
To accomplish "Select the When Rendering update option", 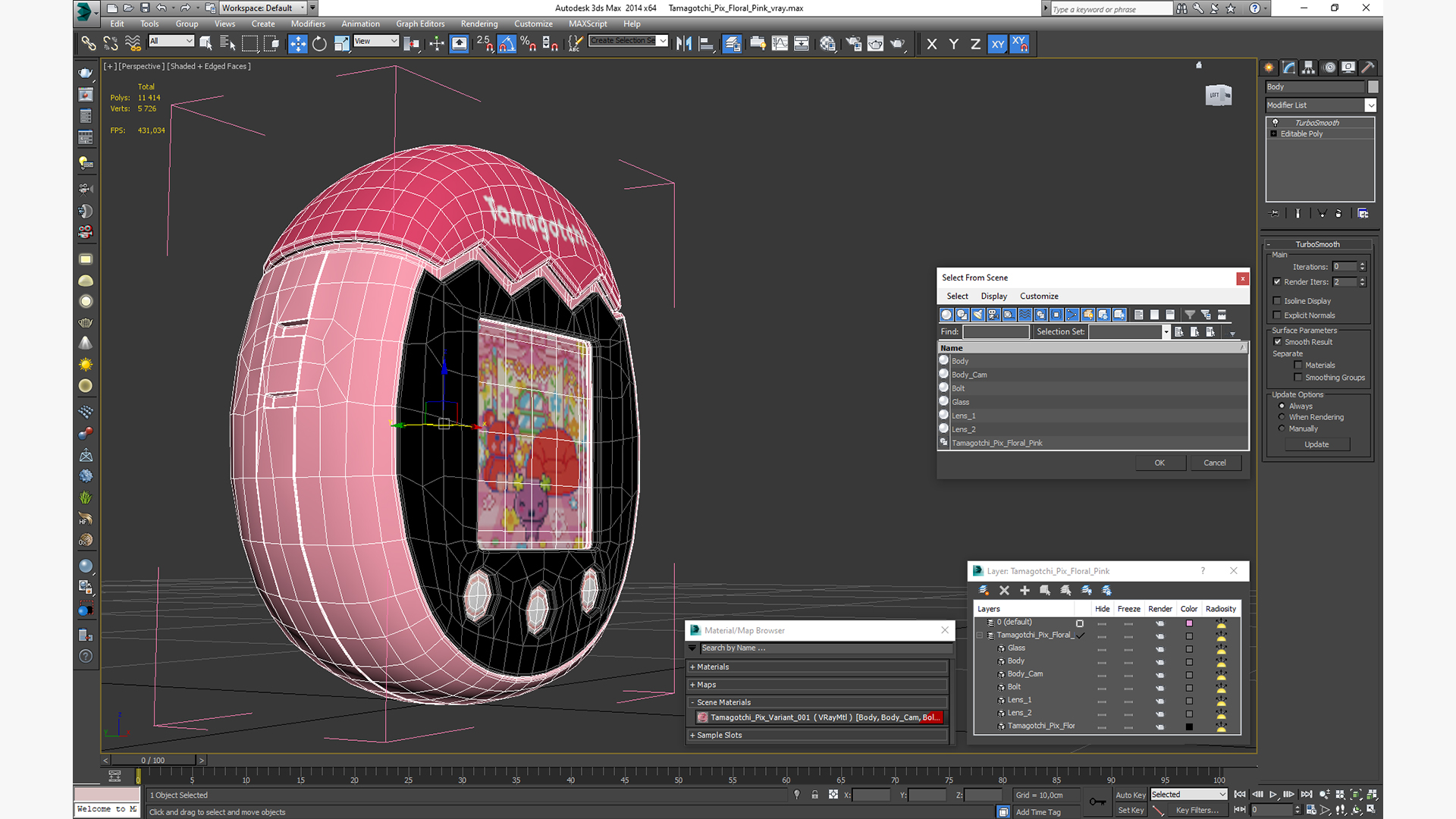I will pos(1282,417).
